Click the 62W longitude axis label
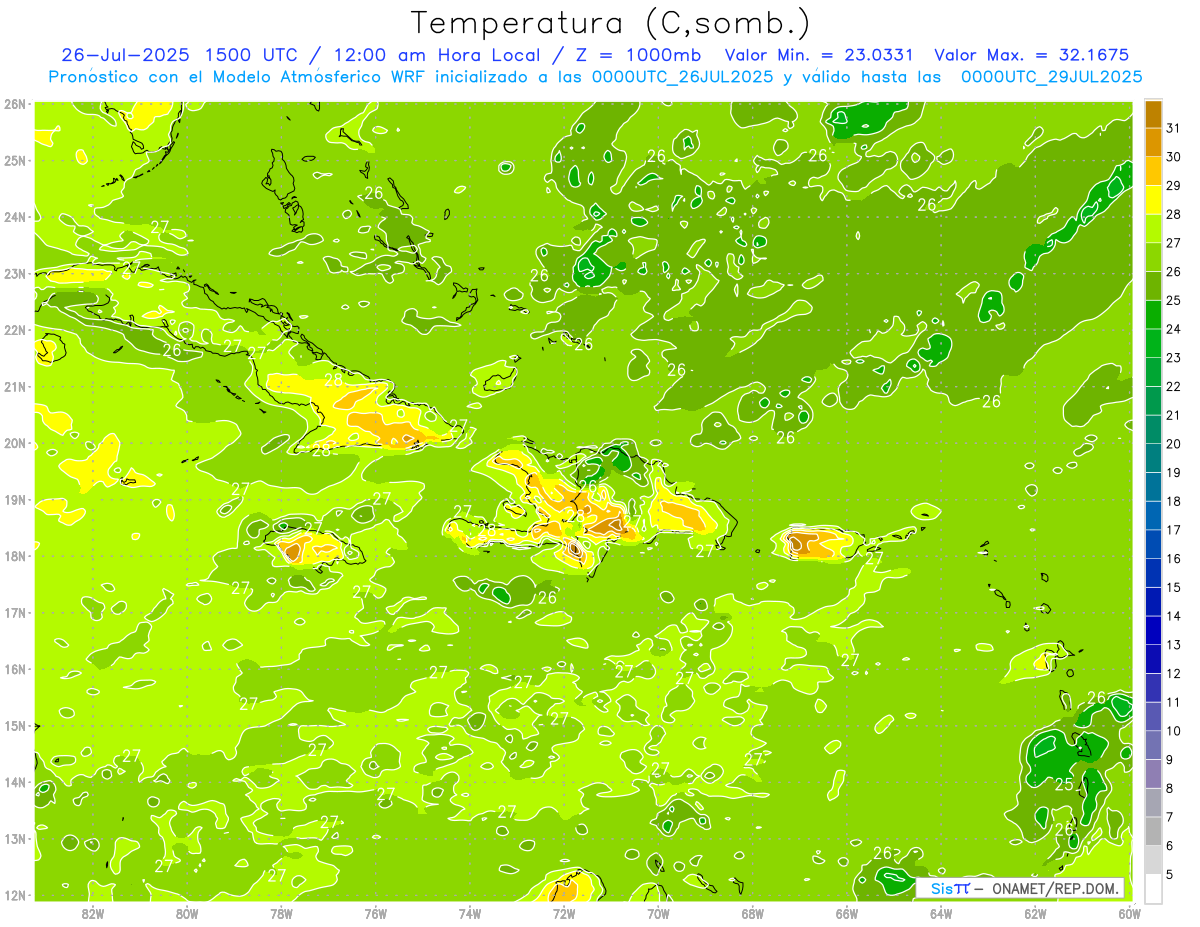This screenshot has width=1200, height=927. (x=1035, y=912)
